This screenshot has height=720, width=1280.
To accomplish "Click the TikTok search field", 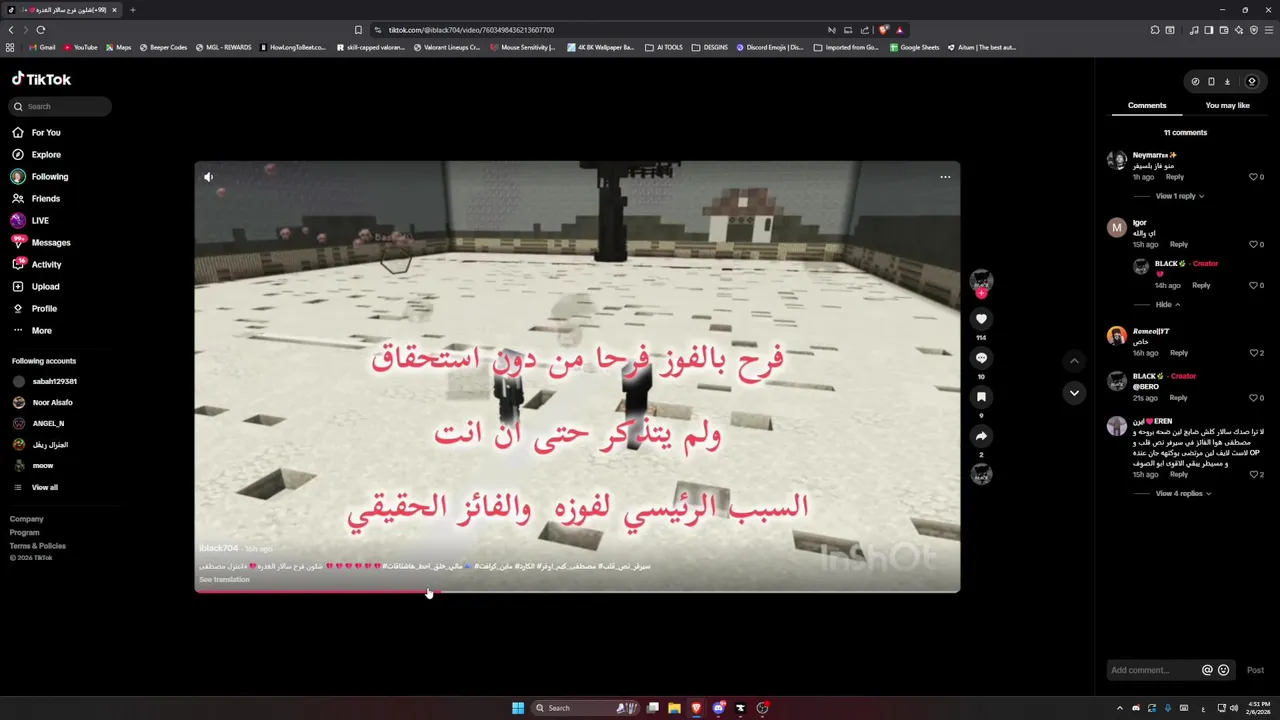I will pyautogui.click(x=61, y=106).
